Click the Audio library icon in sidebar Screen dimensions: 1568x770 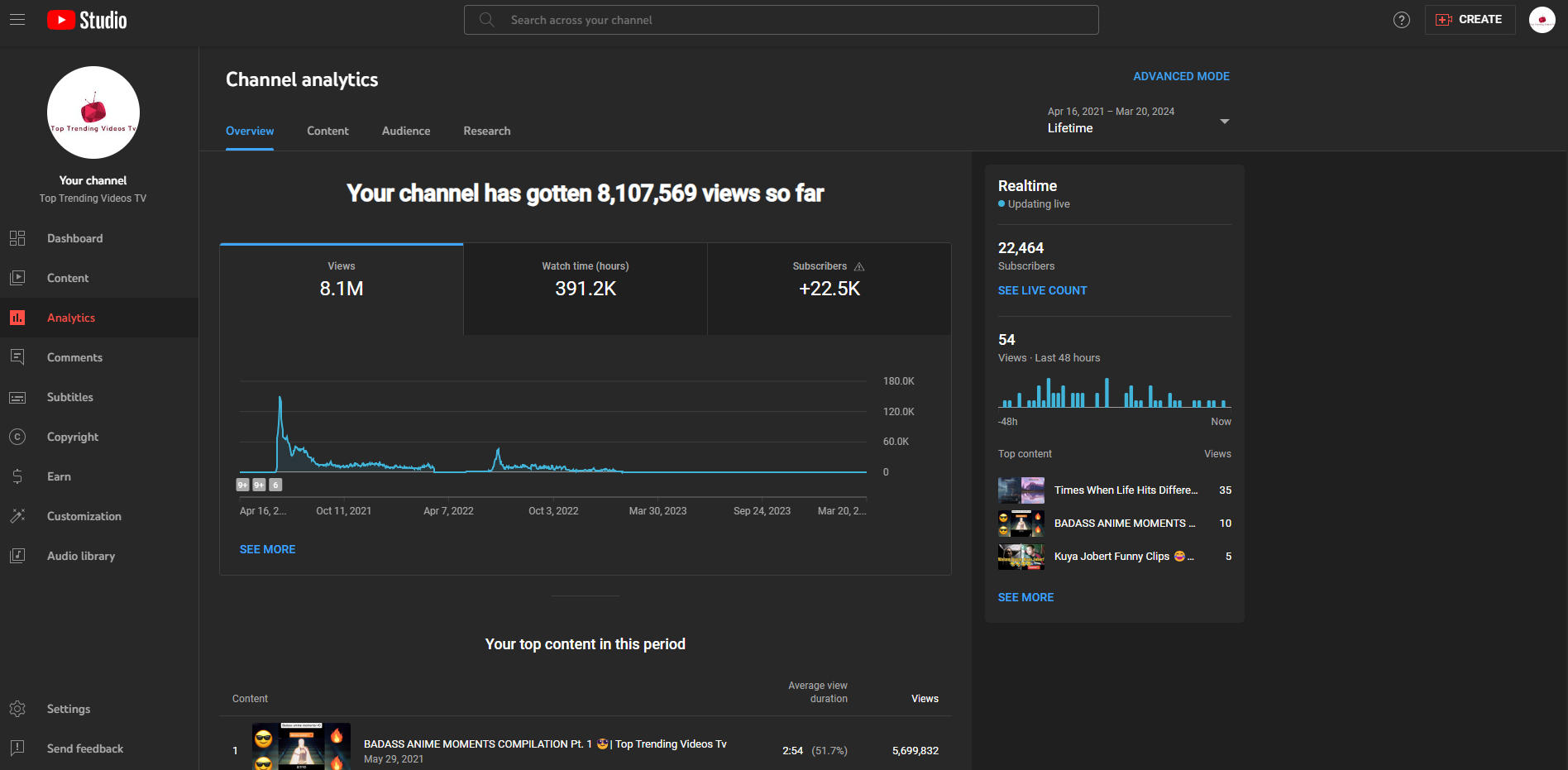[17, 556]
